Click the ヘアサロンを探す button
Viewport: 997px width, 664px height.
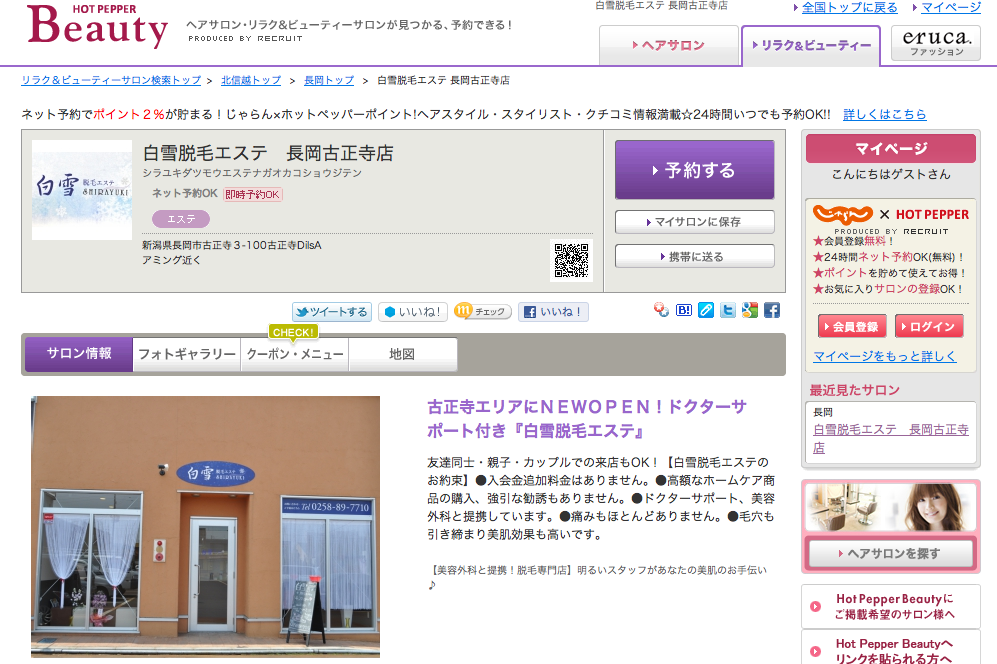coord(891,553)
